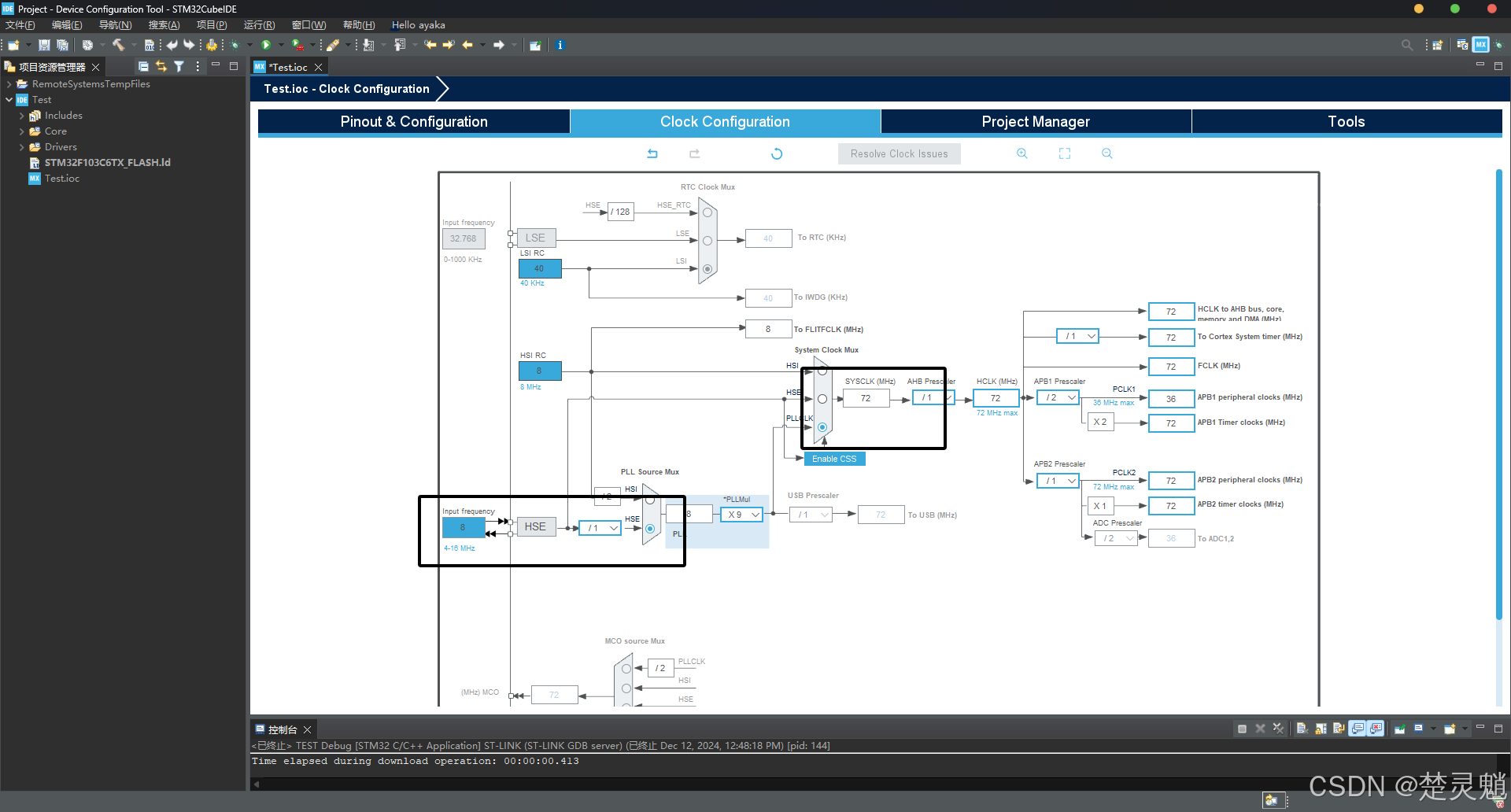
Task: Toggle the console scroll lock icon
Action: pyautogui.click(x=1321, y=729)
